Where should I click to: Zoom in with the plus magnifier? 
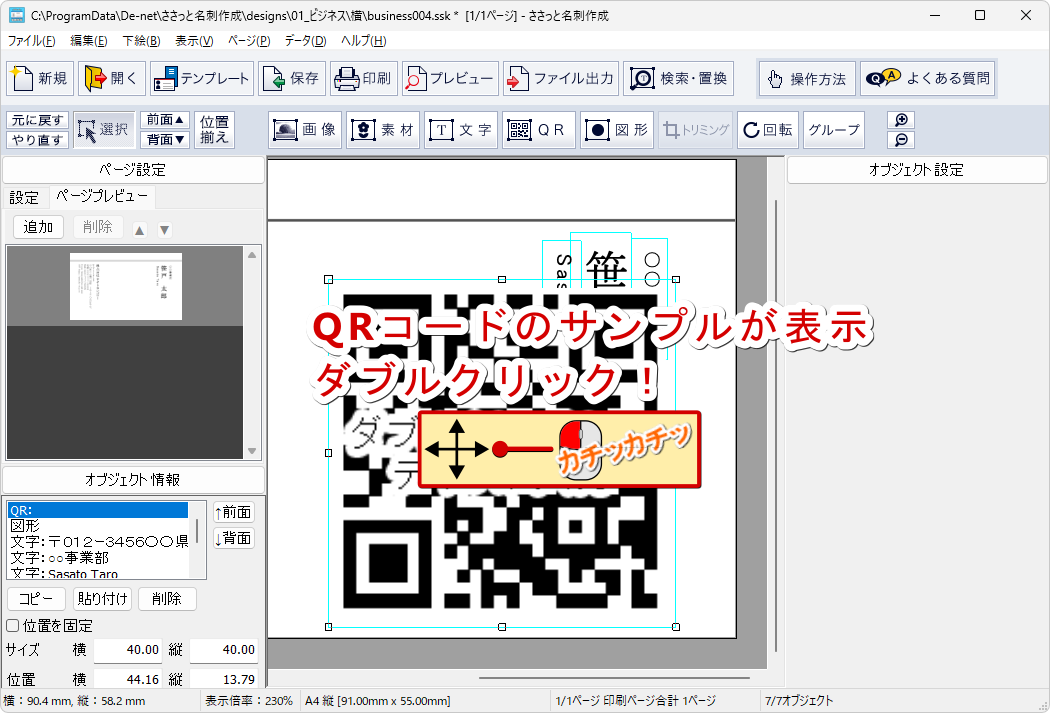click(x=901, y=120)
